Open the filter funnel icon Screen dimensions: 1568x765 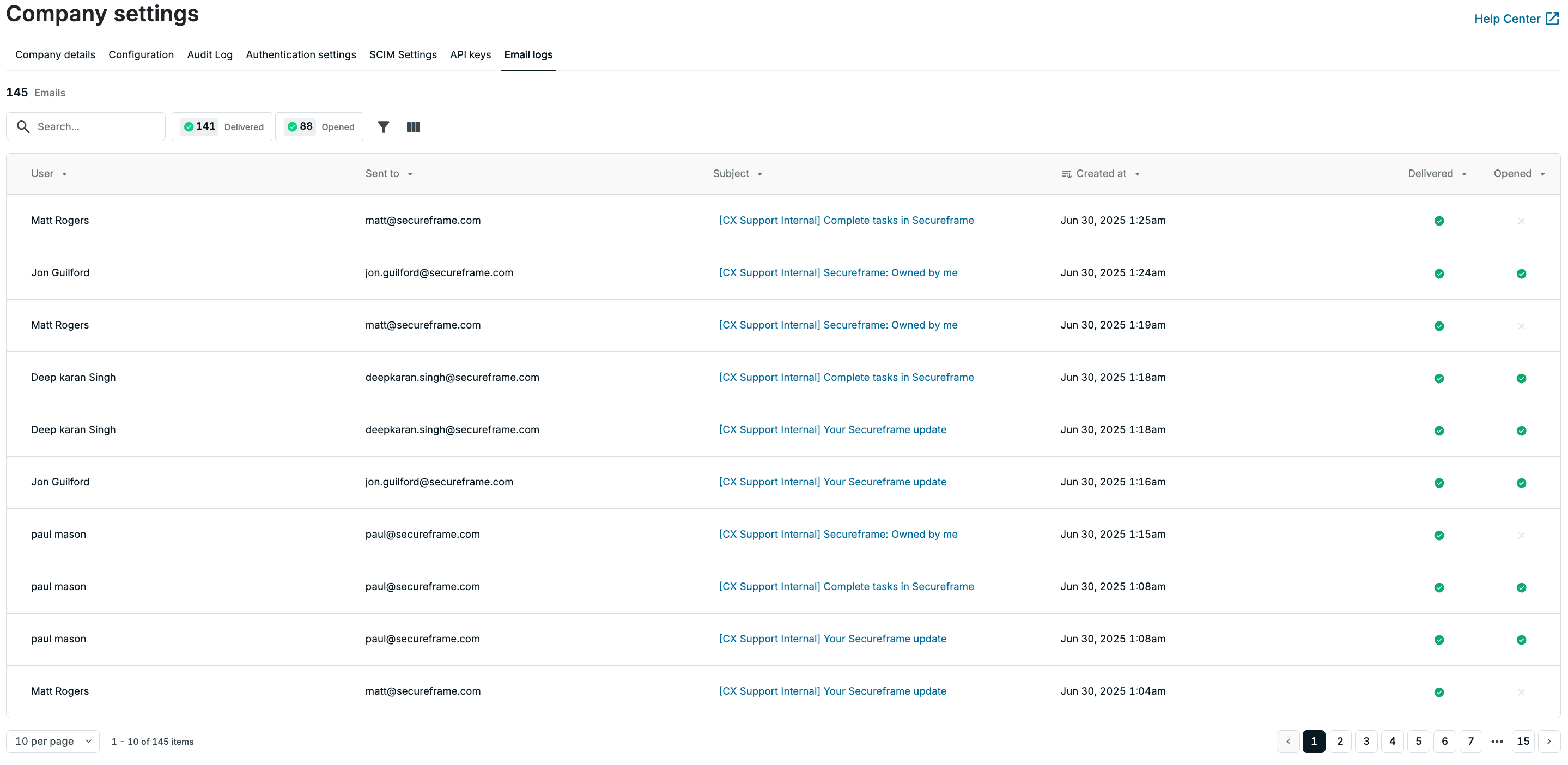383,126
